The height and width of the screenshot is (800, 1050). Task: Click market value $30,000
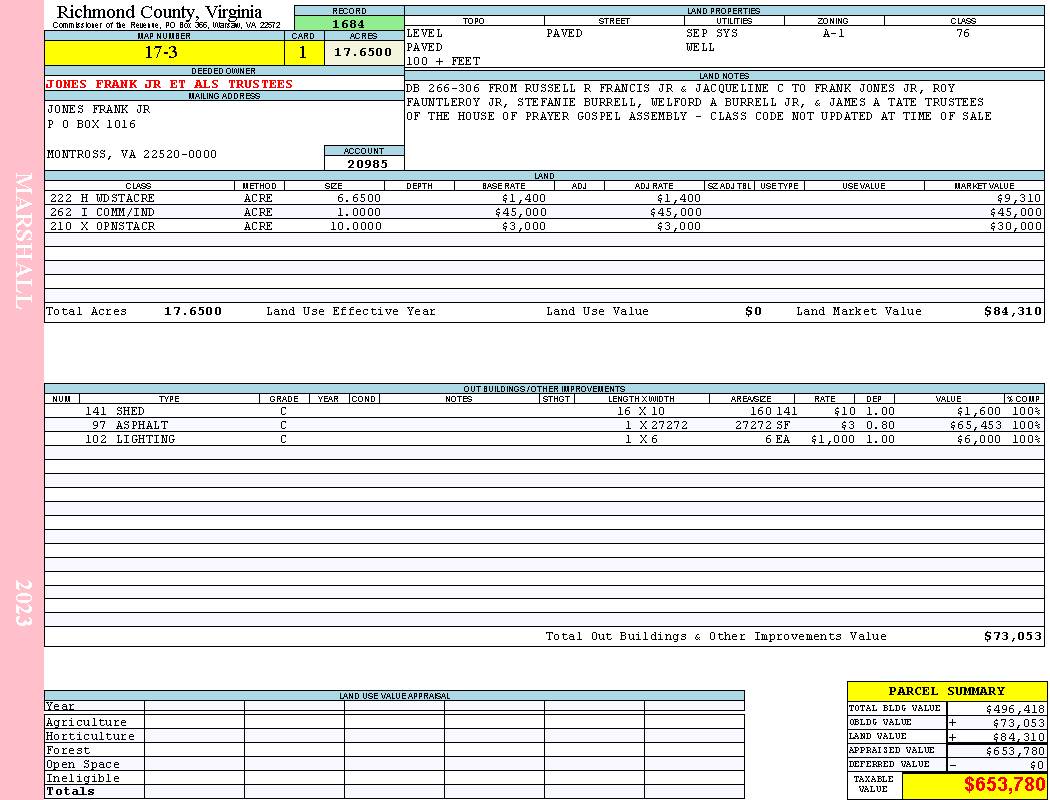pos(1016,227)
